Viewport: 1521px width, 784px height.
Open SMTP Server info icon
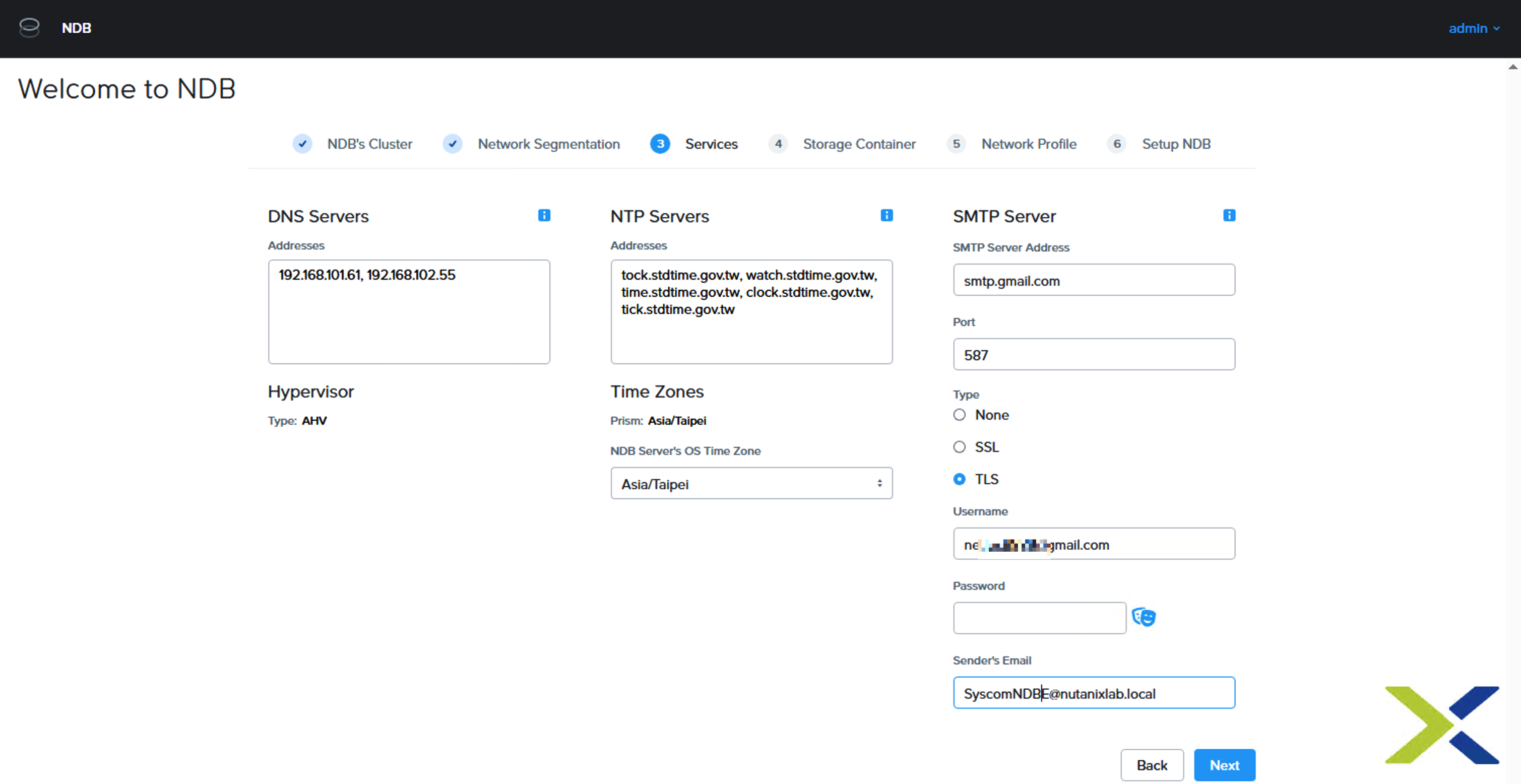pos(1229,216)
